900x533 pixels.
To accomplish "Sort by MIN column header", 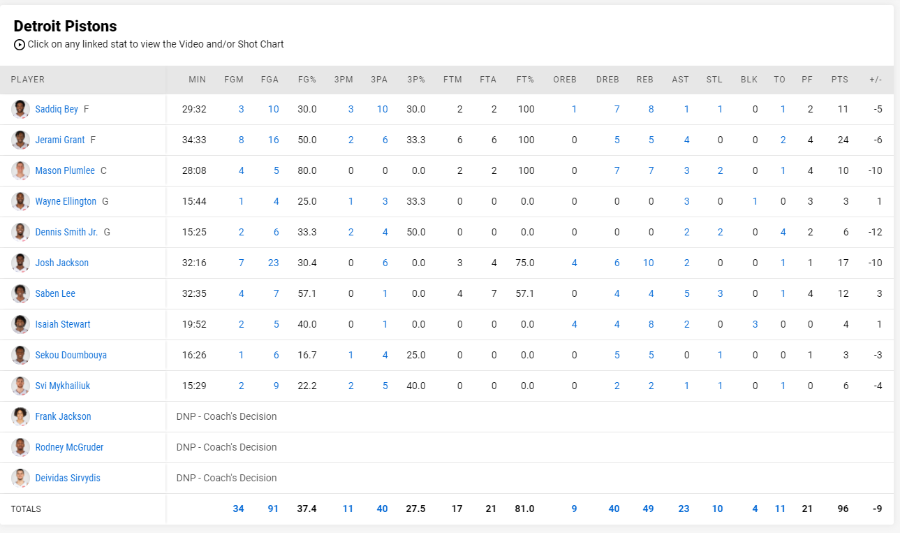I will pyautogui.click(x=197, y=80).
